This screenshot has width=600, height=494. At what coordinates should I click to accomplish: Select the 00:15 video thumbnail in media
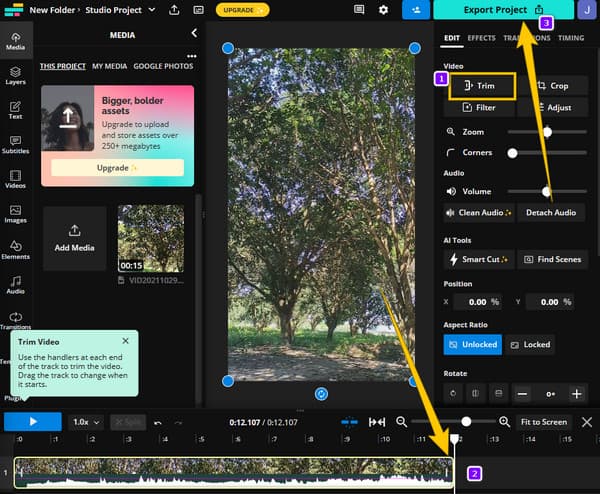pos(151,239)
